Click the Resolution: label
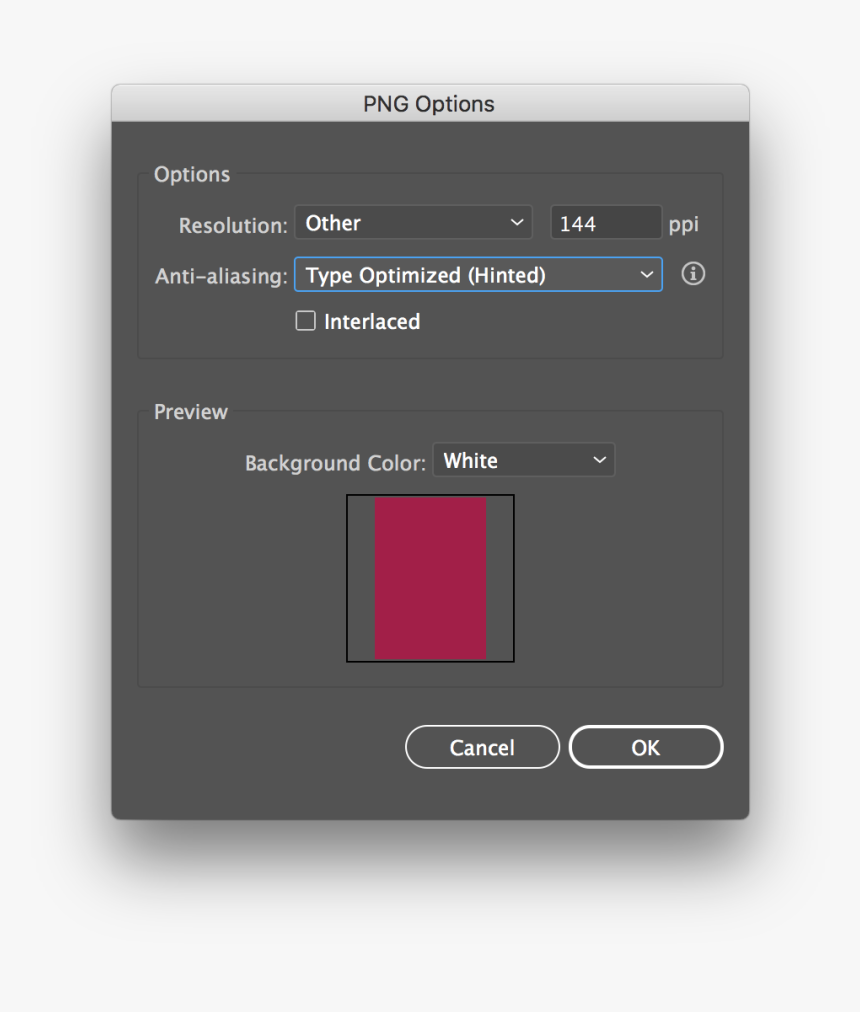Viewport: 860px width, 1012px height. [233, 225]
